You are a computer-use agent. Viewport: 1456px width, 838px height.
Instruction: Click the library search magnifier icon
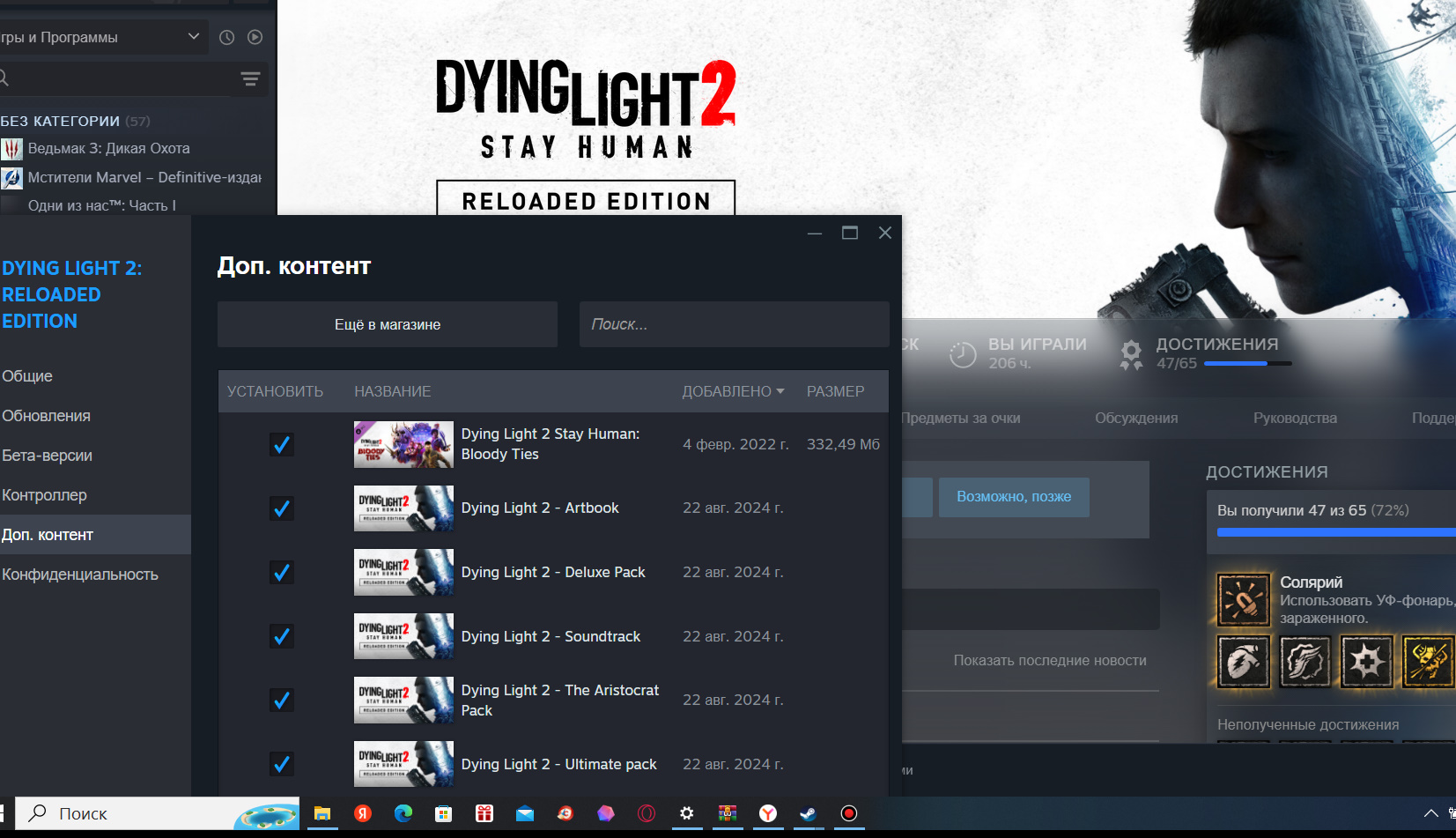pos(4,79)
